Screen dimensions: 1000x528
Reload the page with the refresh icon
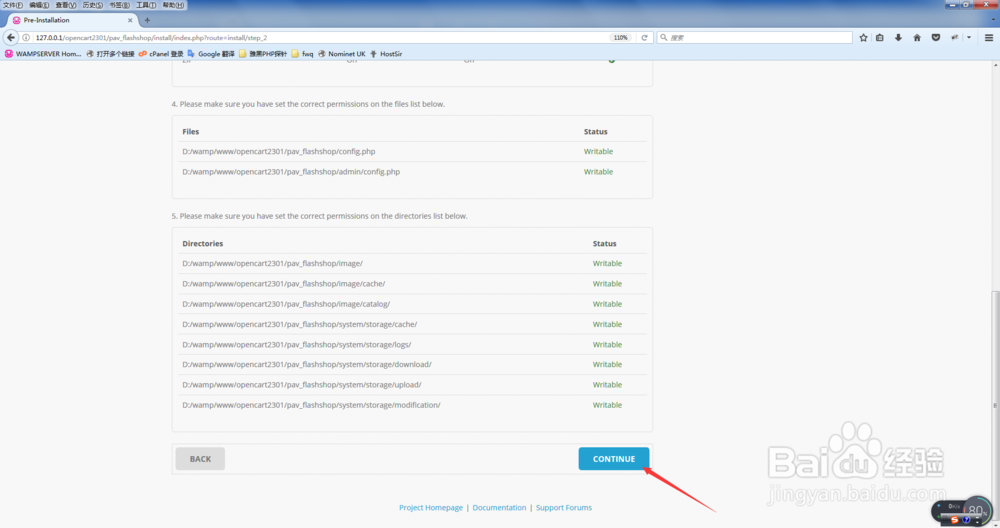[x=644, y=38]
